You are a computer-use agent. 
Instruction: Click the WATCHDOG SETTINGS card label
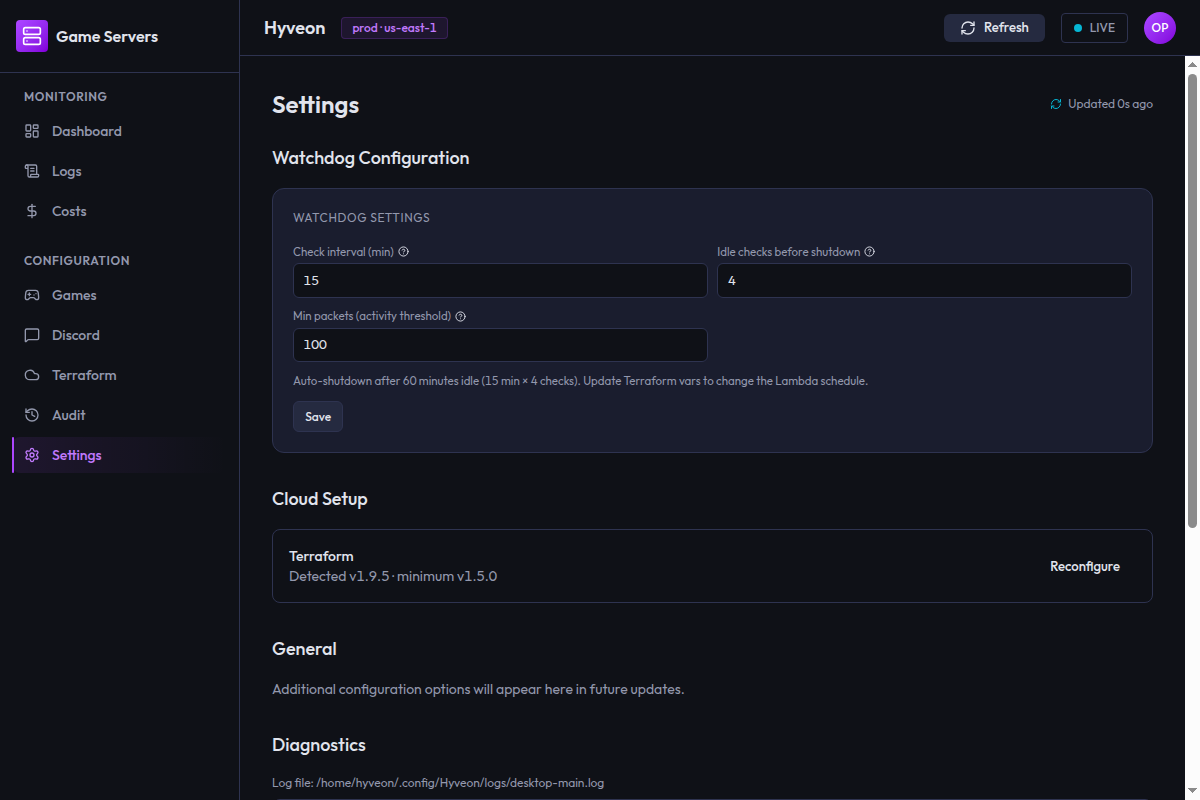[x=361, y=217]
